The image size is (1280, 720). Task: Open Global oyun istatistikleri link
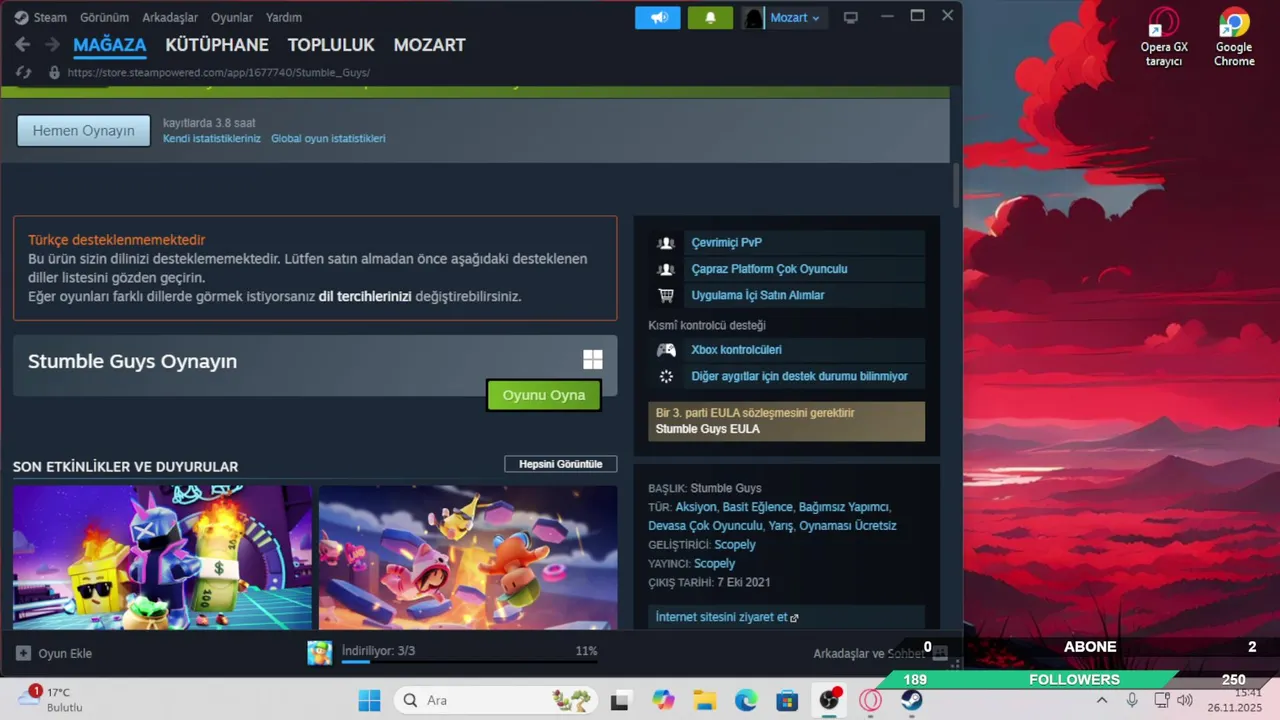(x=328, y=139)
